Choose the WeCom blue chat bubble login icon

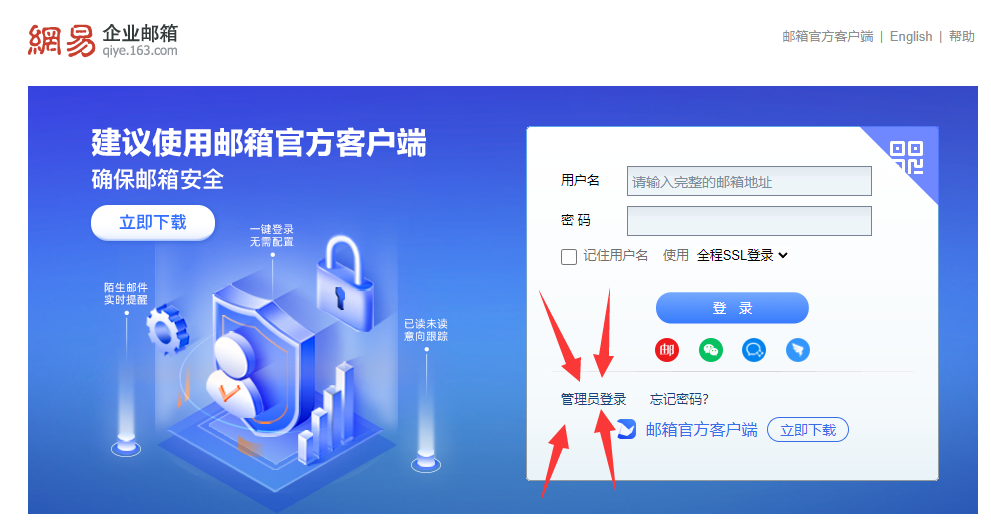tap(754, 350)
